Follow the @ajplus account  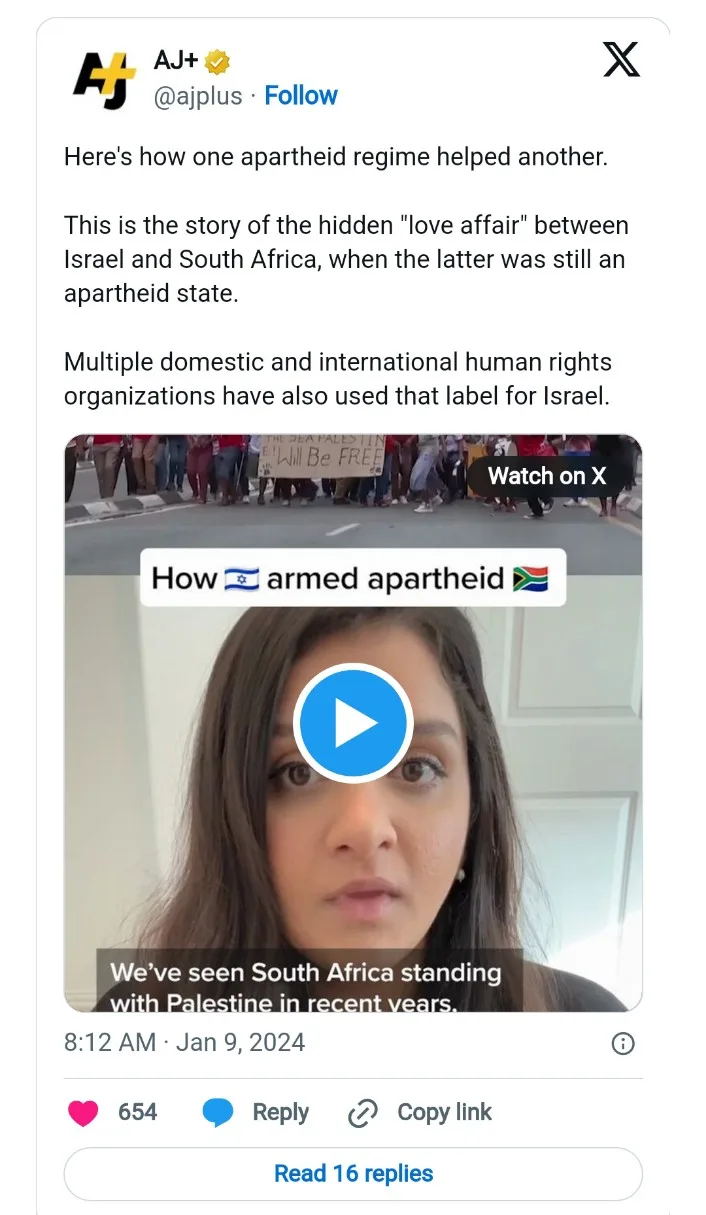(x=301, y=96)
